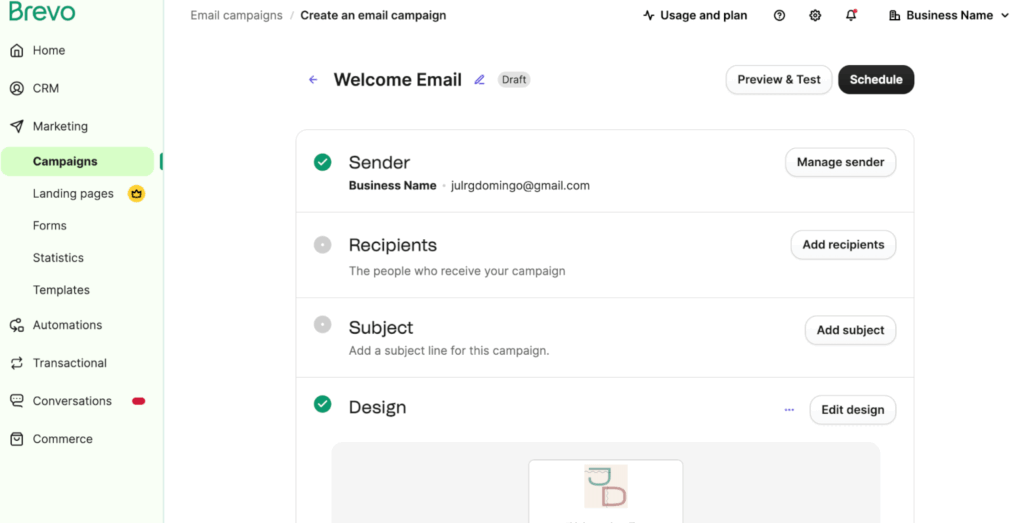Click the Preview & Test button
1024x523 pixels.
point(779,80)
